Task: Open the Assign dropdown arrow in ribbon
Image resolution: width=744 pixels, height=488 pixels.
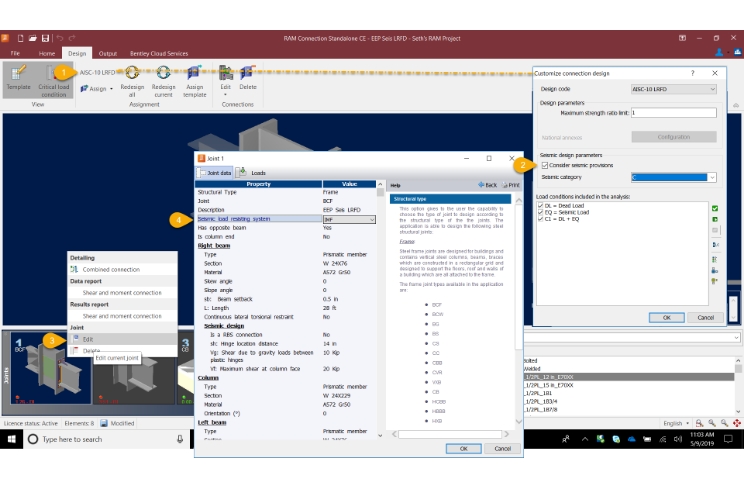Action: (112, 89)
